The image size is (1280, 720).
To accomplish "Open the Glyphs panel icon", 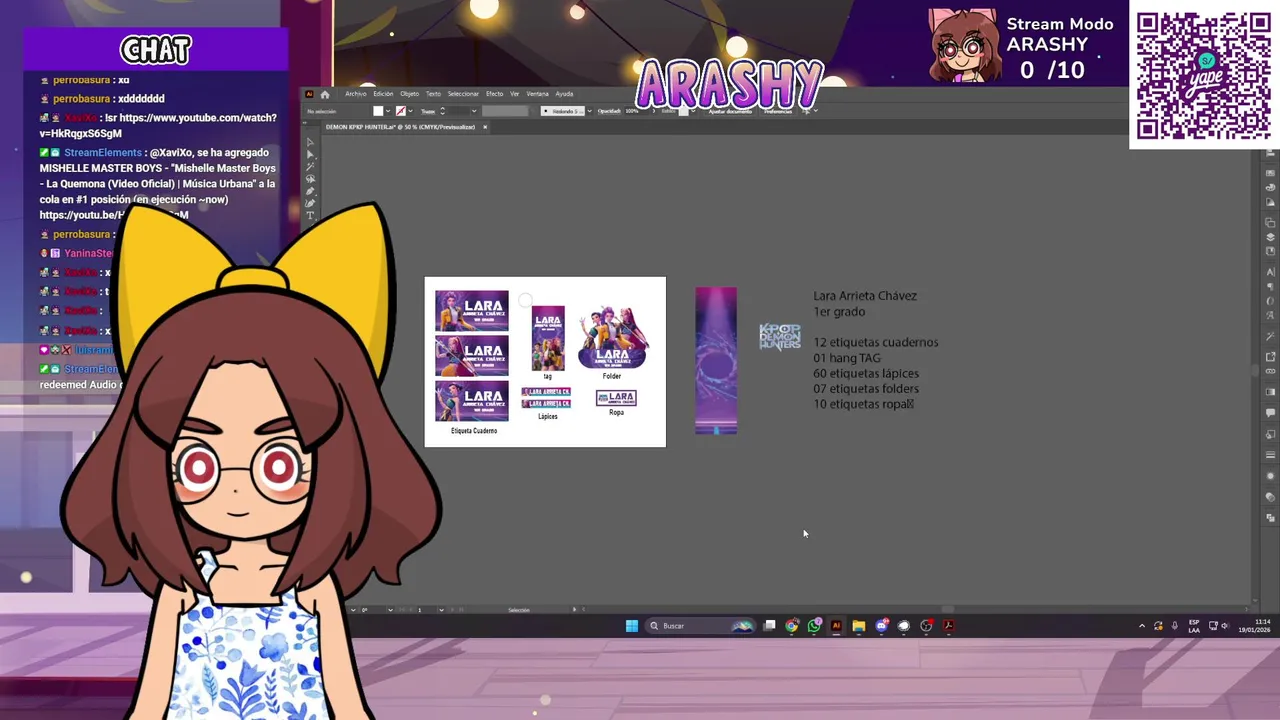I will [1270, 315].
